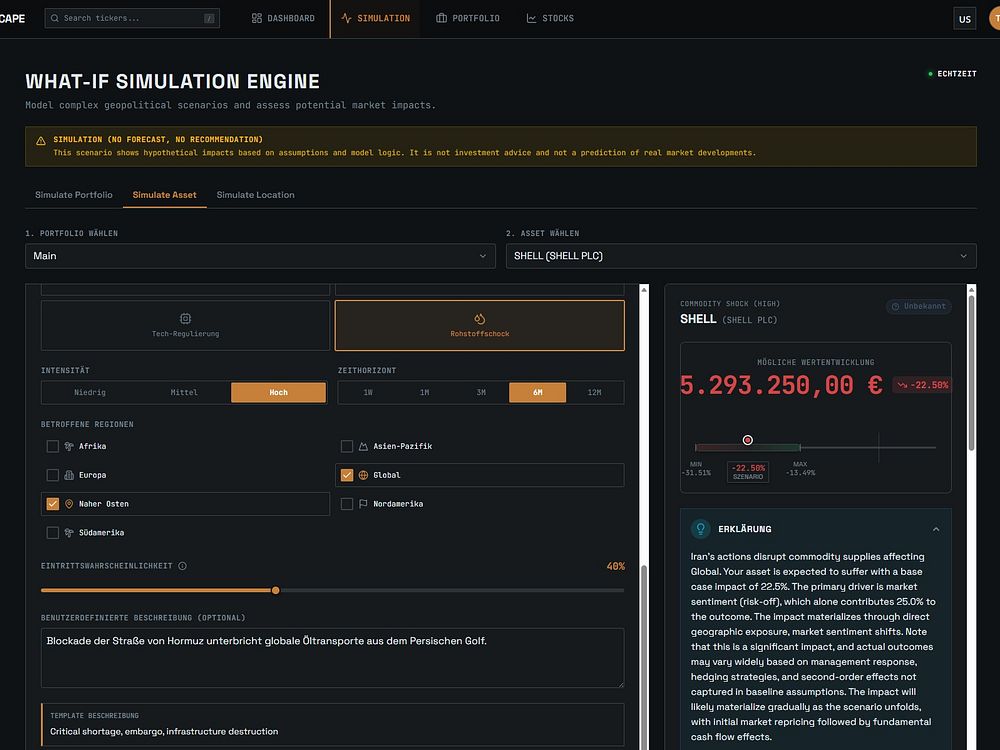
Task: Select the Rohstoffschock scenario card
Action: point(480,325)
